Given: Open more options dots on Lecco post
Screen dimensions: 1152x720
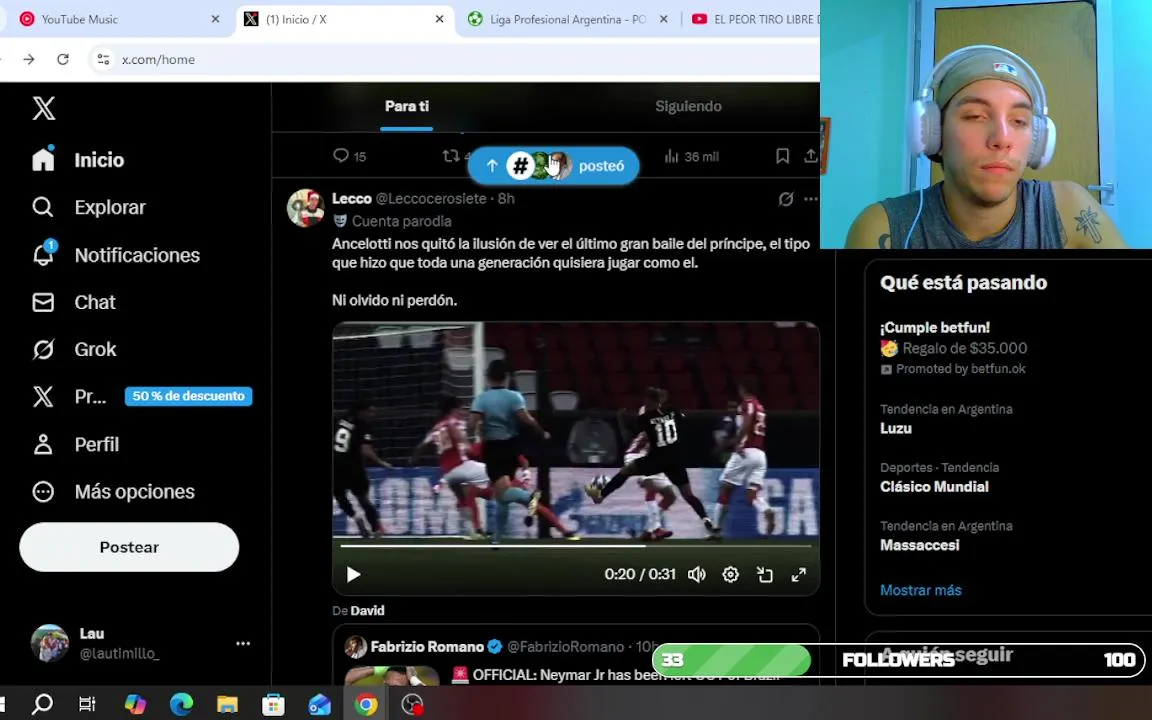Looking at the screenshot, I should [x=810, y=199].
